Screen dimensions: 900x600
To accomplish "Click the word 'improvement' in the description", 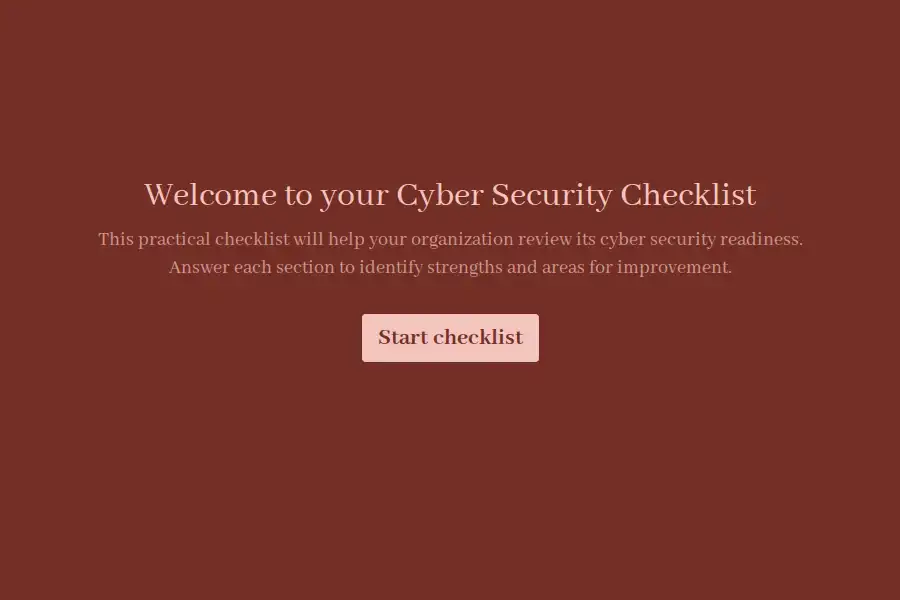I will click(674, 268).
